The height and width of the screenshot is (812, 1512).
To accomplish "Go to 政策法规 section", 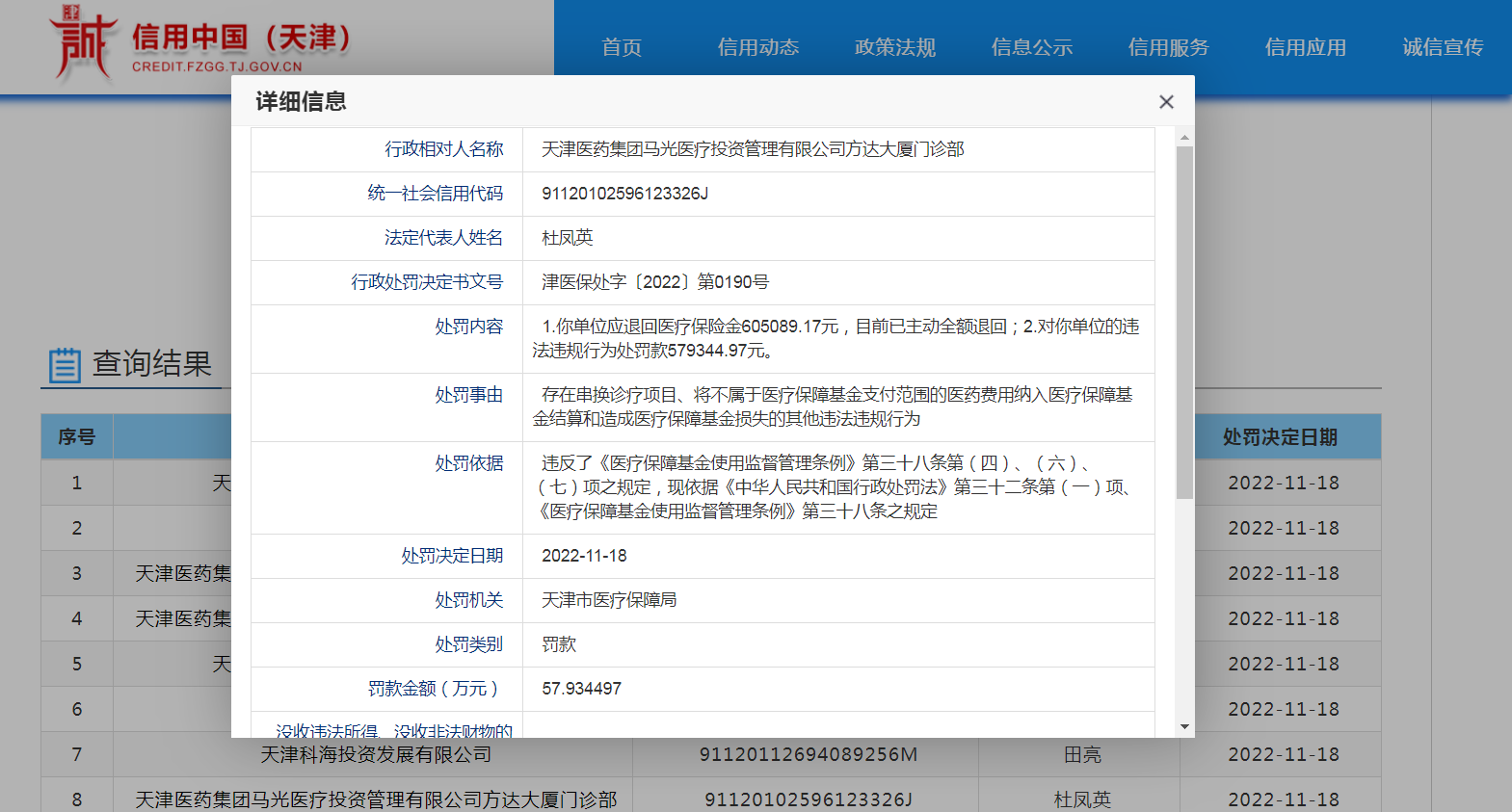I will (x=895, y=47).
